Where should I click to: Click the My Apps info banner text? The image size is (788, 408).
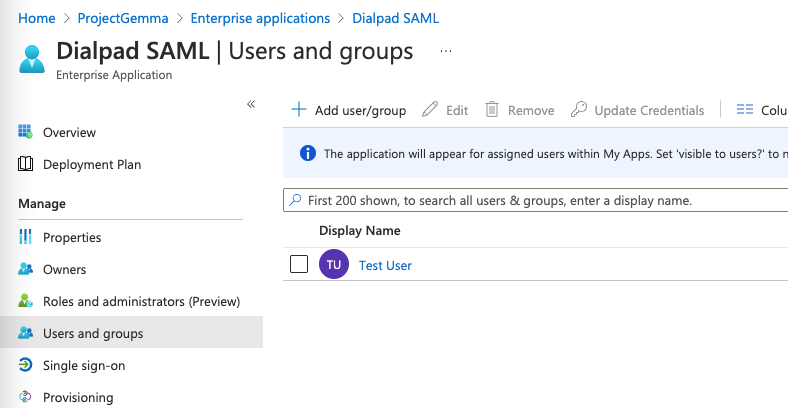click(555, 154)
